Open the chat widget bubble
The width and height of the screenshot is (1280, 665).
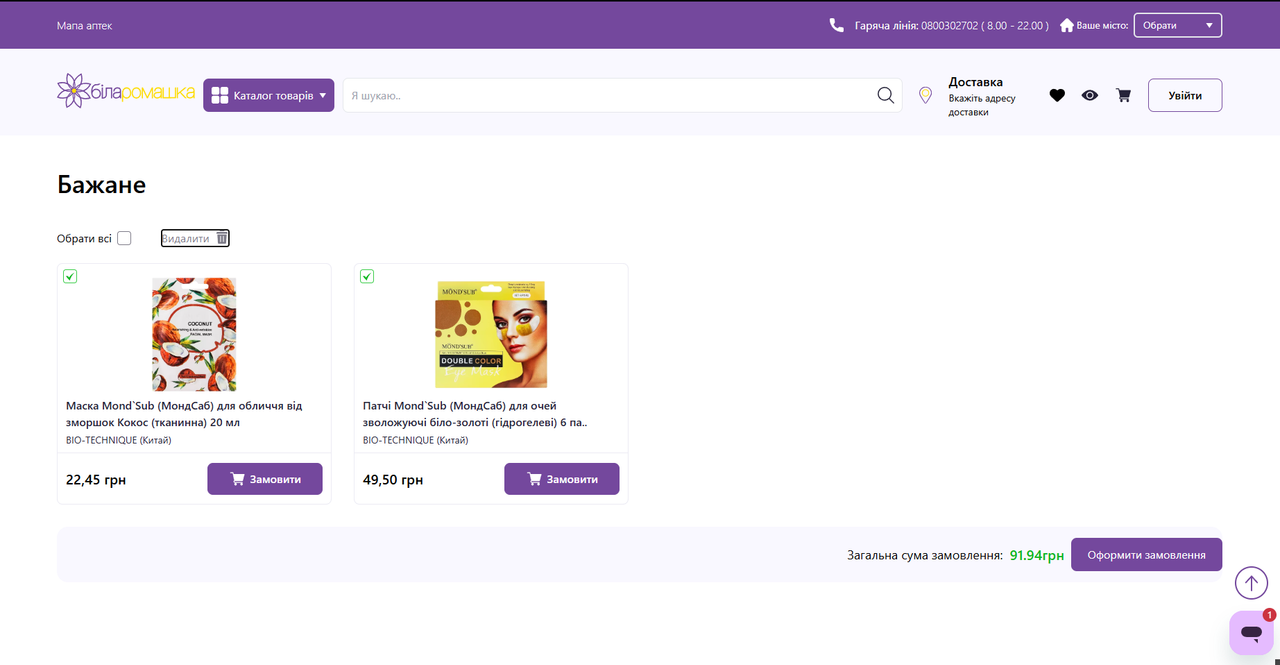pos(1251,633)
